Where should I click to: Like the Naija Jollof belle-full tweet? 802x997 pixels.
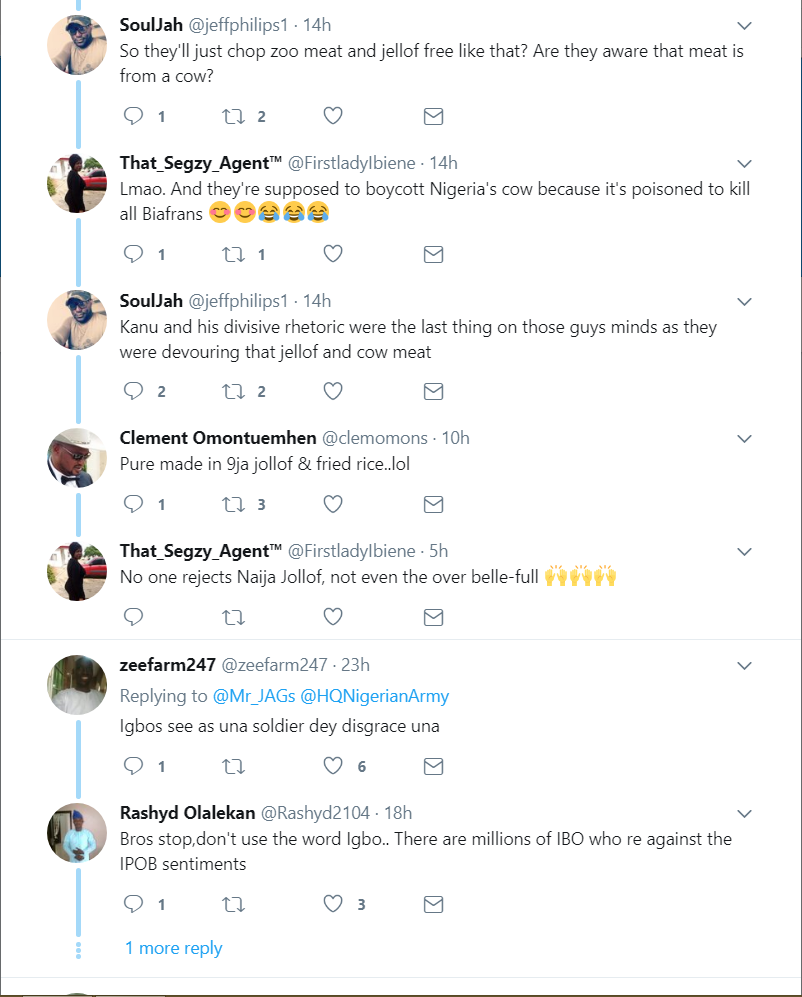333,616
